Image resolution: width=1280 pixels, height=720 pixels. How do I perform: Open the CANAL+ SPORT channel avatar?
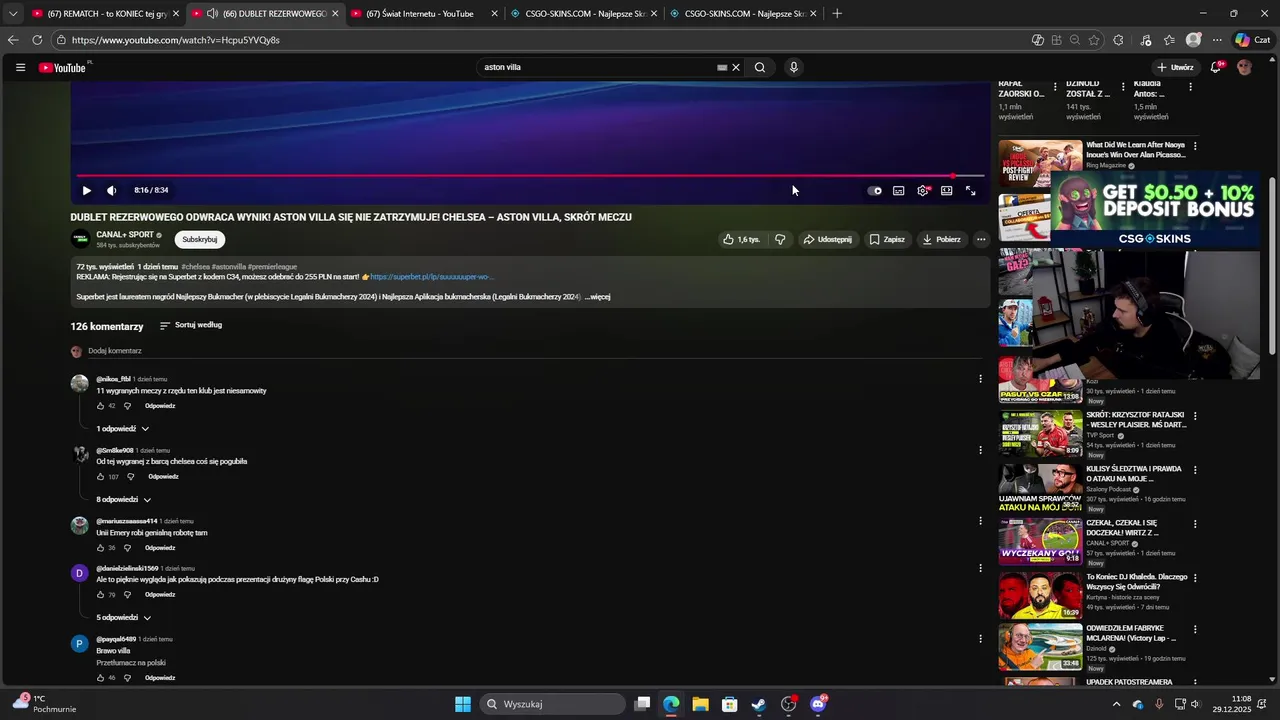pyautogui.click(x=80, y=239)
